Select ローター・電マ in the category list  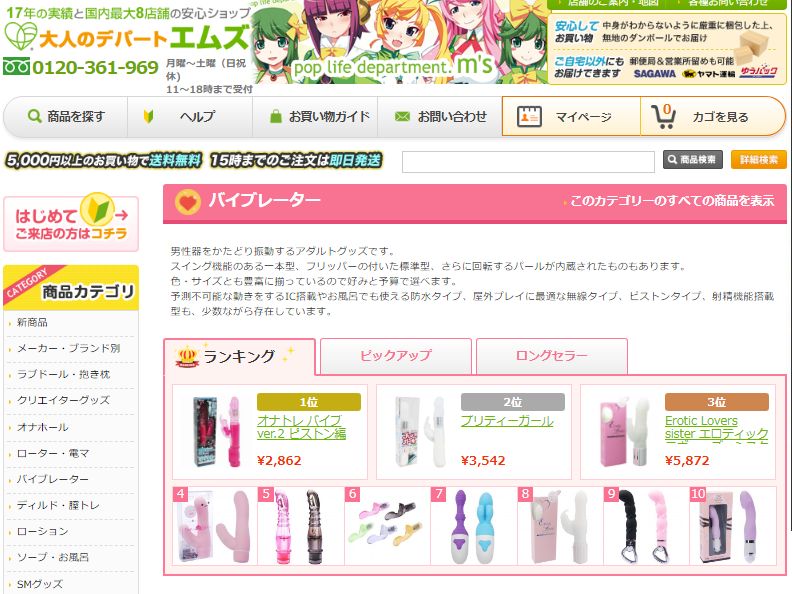click(53, 453)
